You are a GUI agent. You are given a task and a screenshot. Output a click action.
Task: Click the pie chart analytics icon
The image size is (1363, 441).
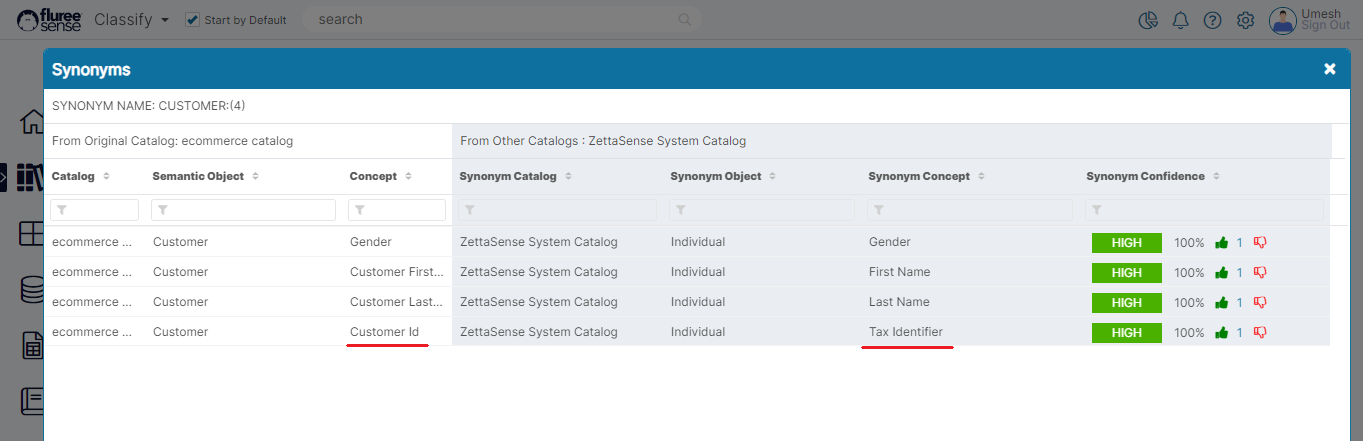[1148, 20]
